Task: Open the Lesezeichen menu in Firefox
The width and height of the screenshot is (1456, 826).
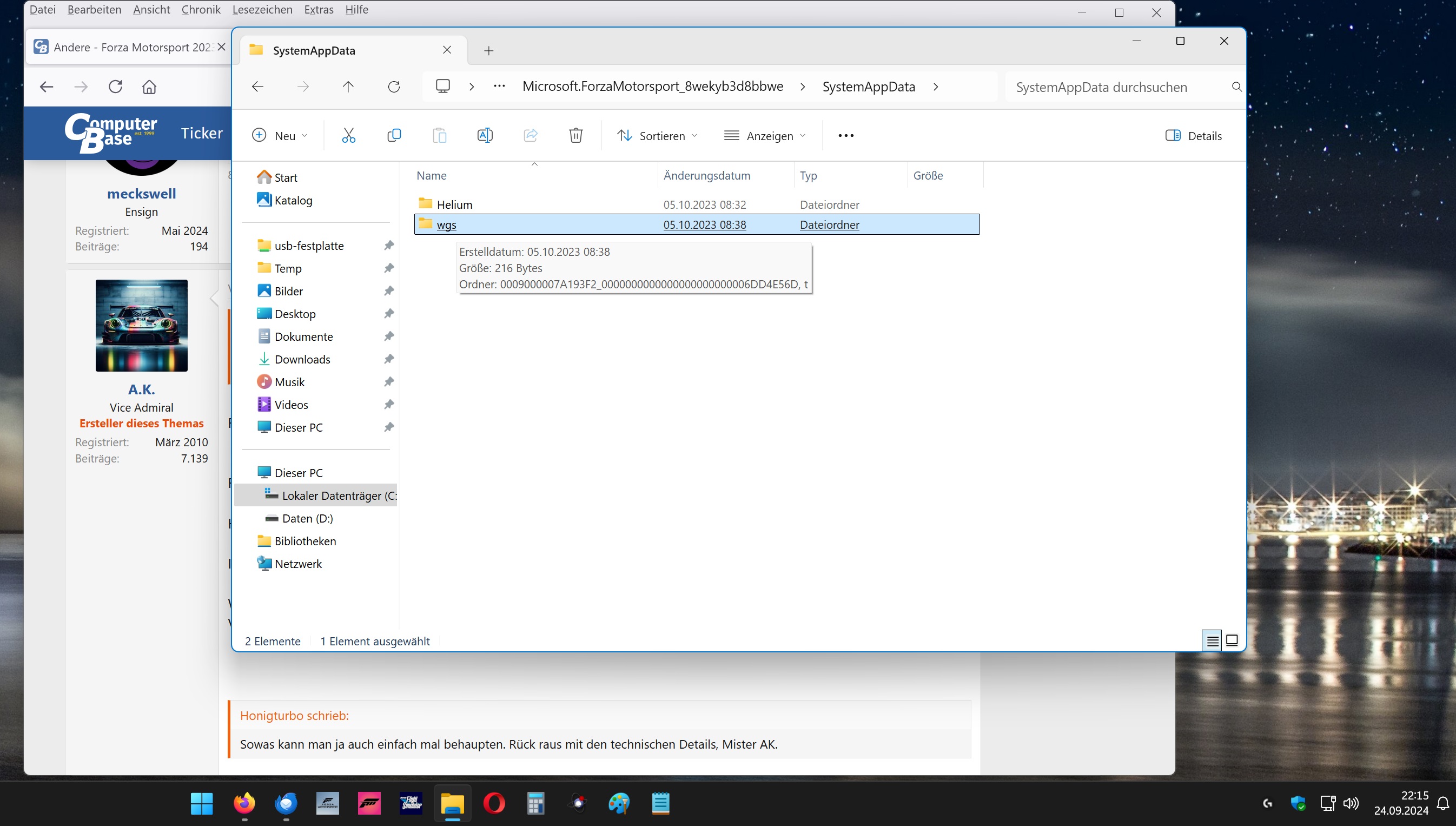Action: tap(262, 10)
